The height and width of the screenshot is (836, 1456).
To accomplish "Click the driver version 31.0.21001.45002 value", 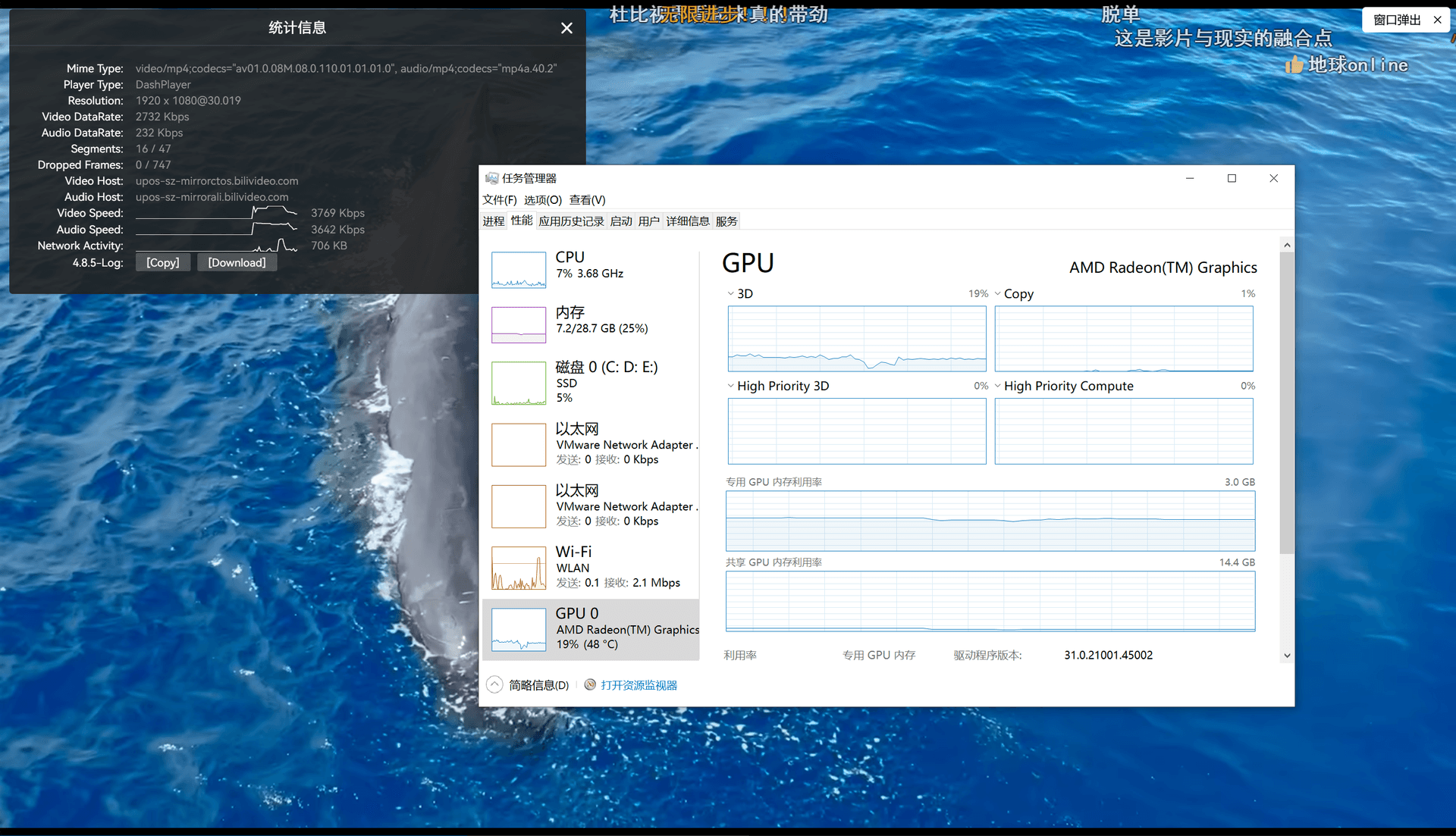I will pos(1108,655).
